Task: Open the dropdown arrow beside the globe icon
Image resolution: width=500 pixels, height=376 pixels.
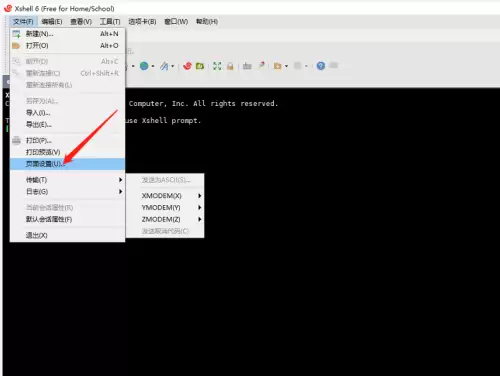Action: coord(153,66)
